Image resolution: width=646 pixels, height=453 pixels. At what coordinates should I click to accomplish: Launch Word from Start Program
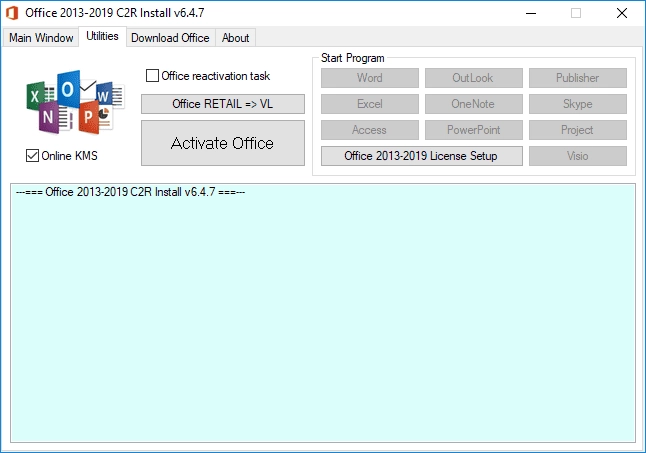370,78
